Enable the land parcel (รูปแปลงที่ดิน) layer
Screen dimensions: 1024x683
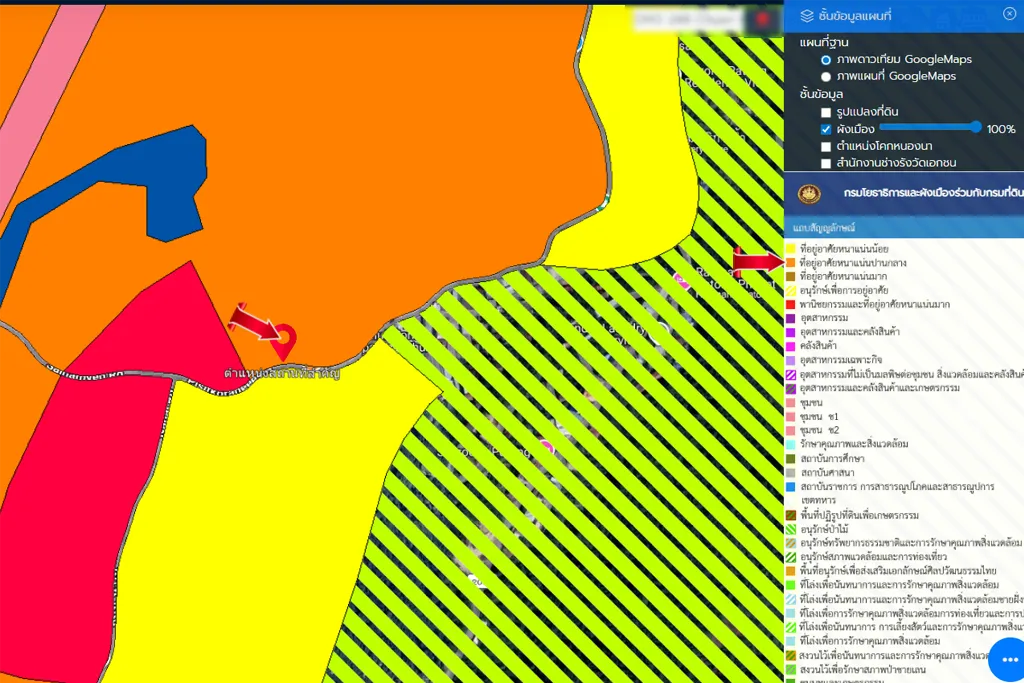click(x=826, y=113)
